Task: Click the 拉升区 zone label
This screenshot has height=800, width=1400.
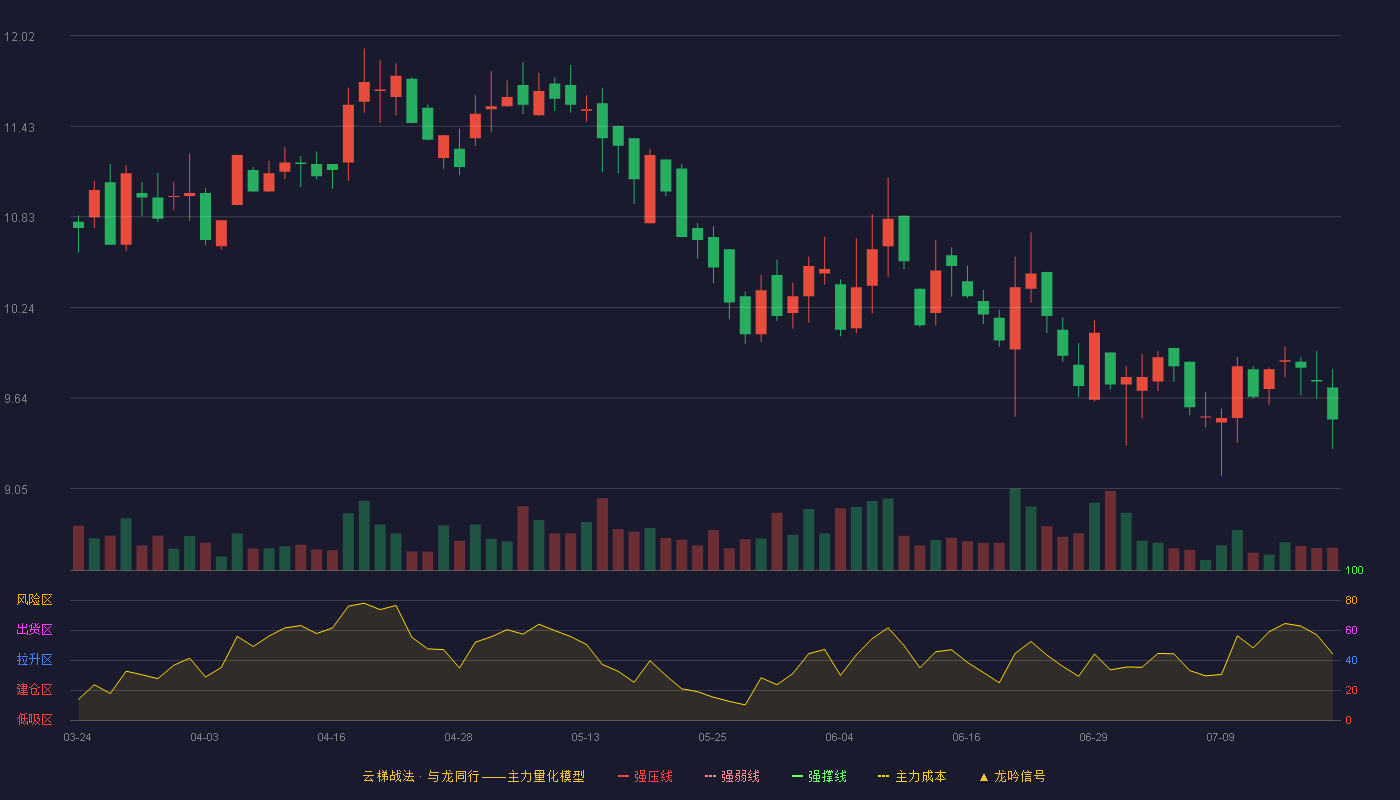Action: coord(34,660)
